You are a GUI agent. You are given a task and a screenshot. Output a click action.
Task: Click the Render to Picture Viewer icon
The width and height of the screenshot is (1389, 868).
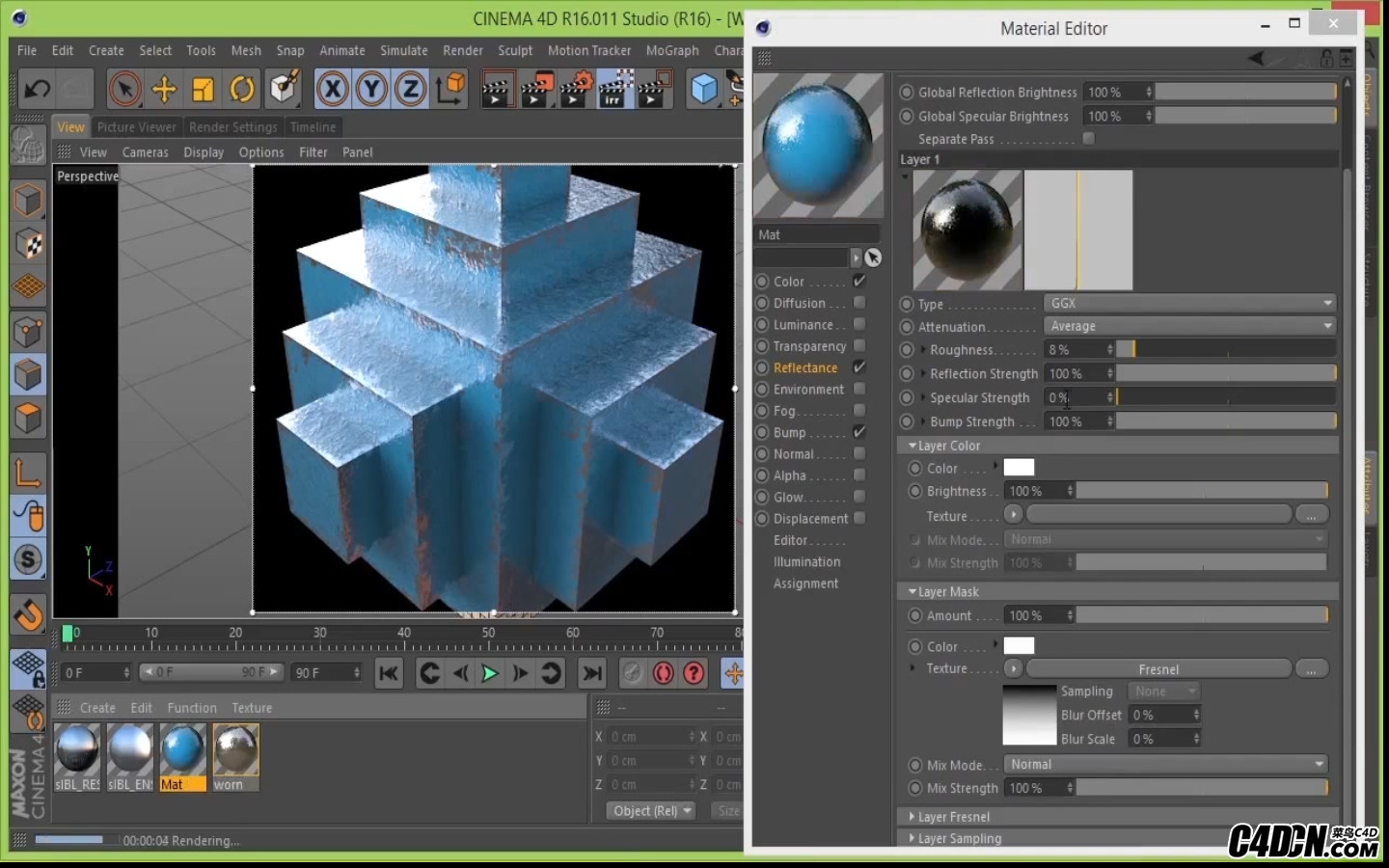[x=536, y=90]
